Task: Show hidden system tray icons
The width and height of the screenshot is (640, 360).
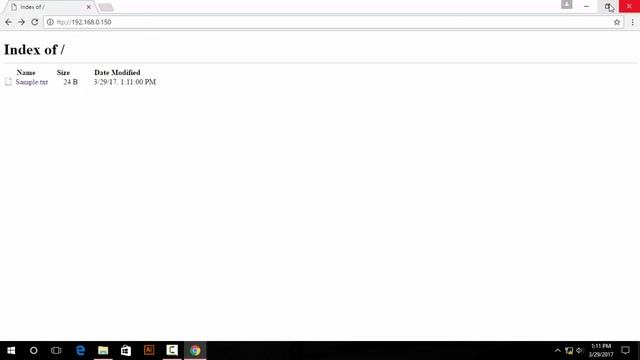Action: (558, 351)
